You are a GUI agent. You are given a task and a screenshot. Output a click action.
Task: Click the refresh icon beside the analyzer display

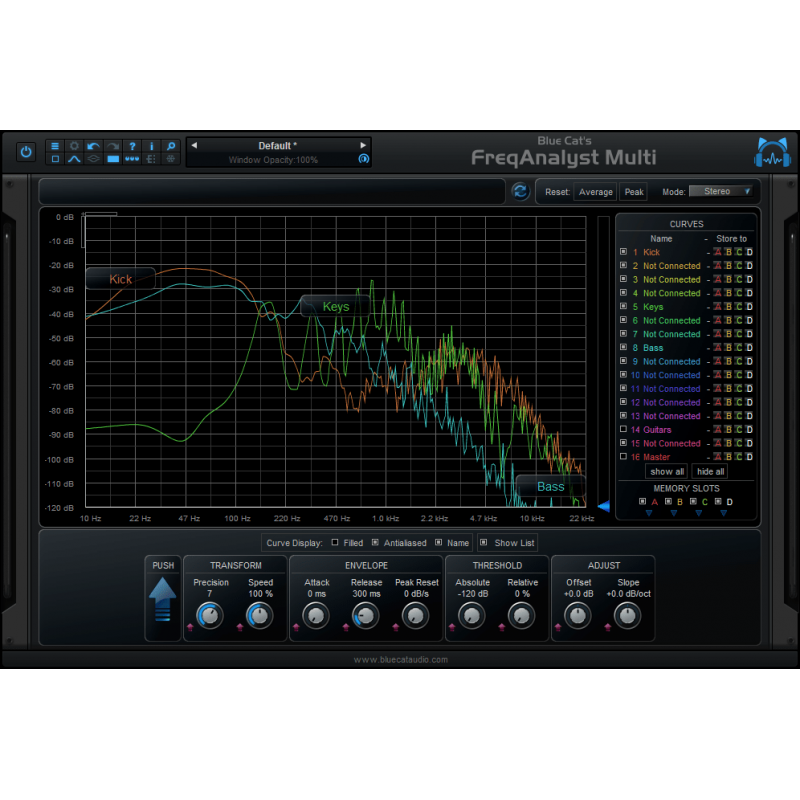click(x=519, y=191)
